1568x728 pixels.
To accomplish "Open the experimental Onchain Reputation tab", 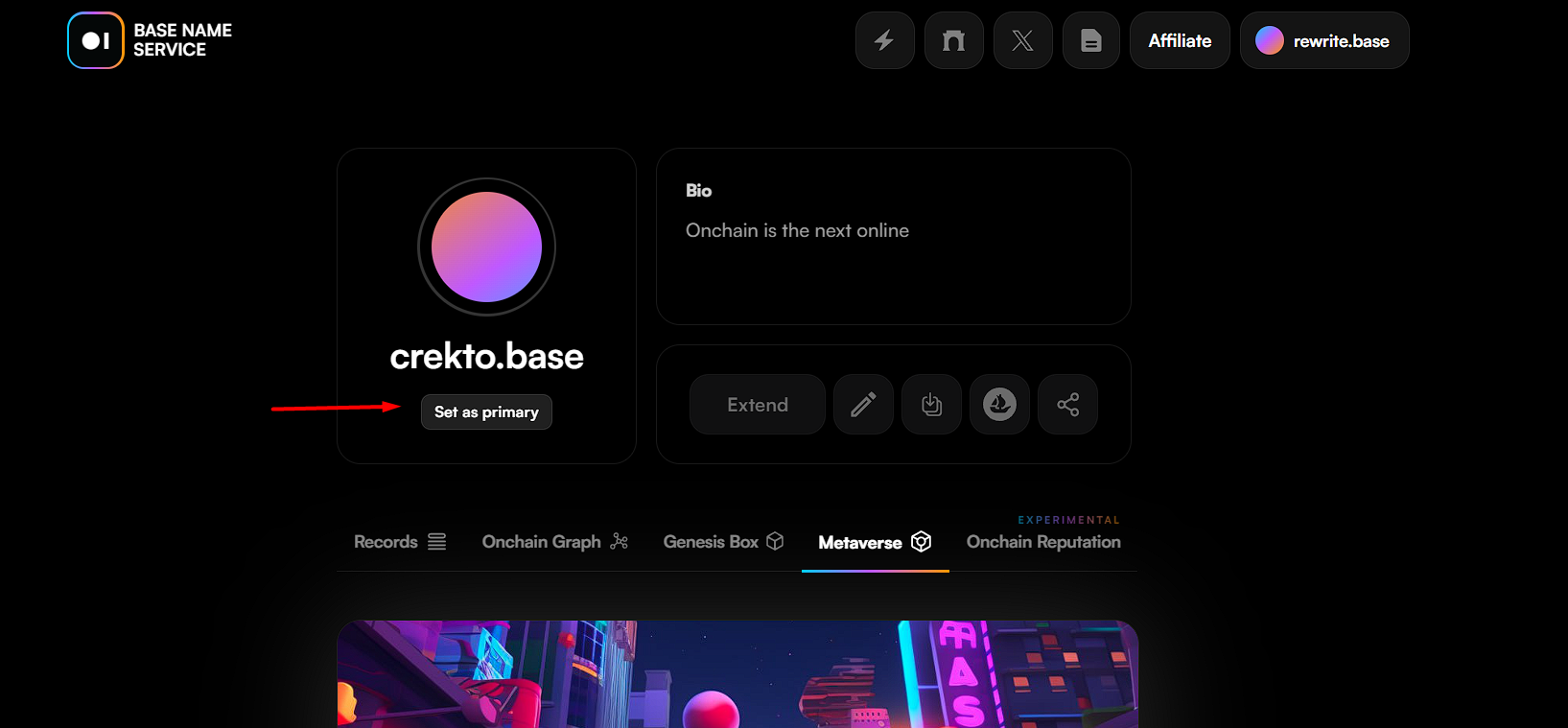I will click(1043, 542).
